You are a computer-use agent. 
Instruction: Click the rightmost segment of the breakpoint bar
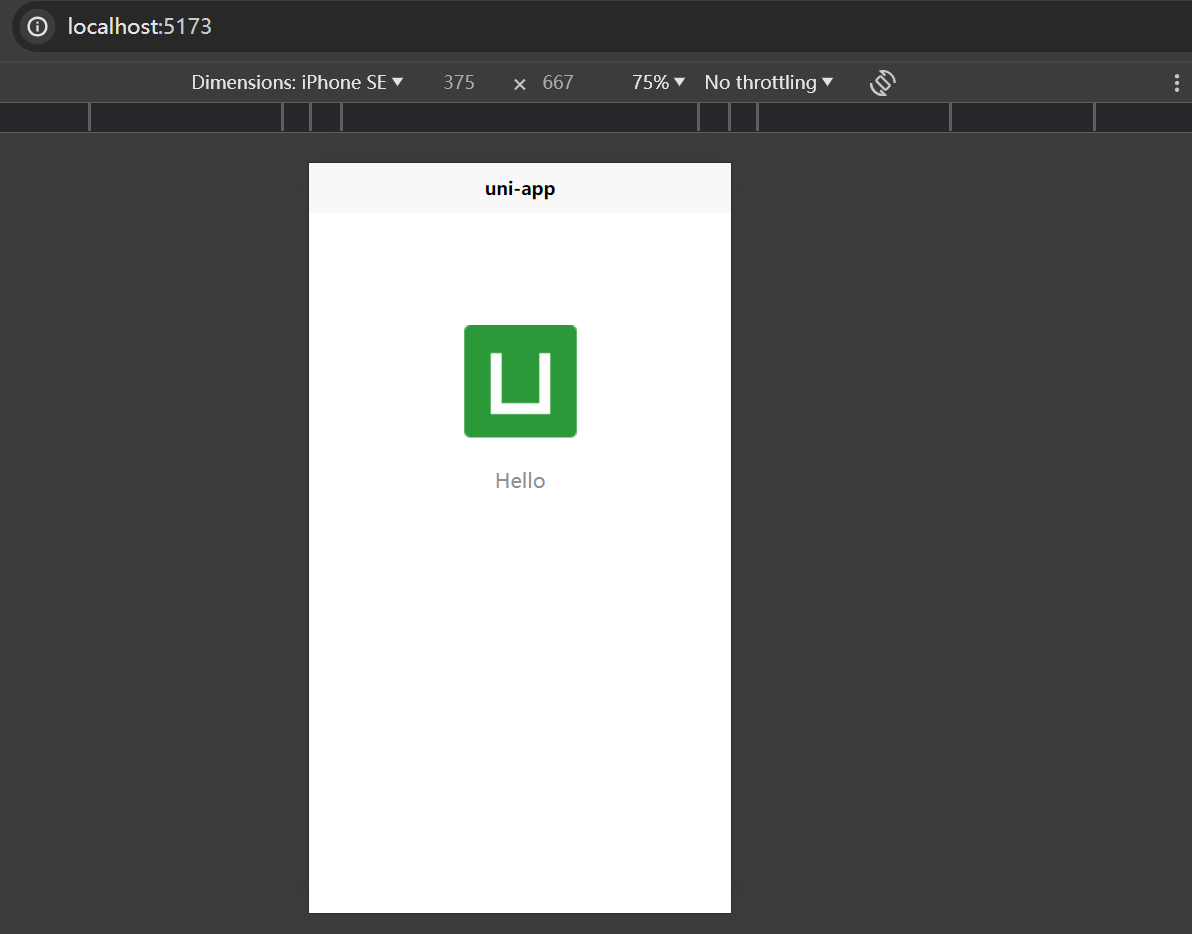[x=1143, y=118]
